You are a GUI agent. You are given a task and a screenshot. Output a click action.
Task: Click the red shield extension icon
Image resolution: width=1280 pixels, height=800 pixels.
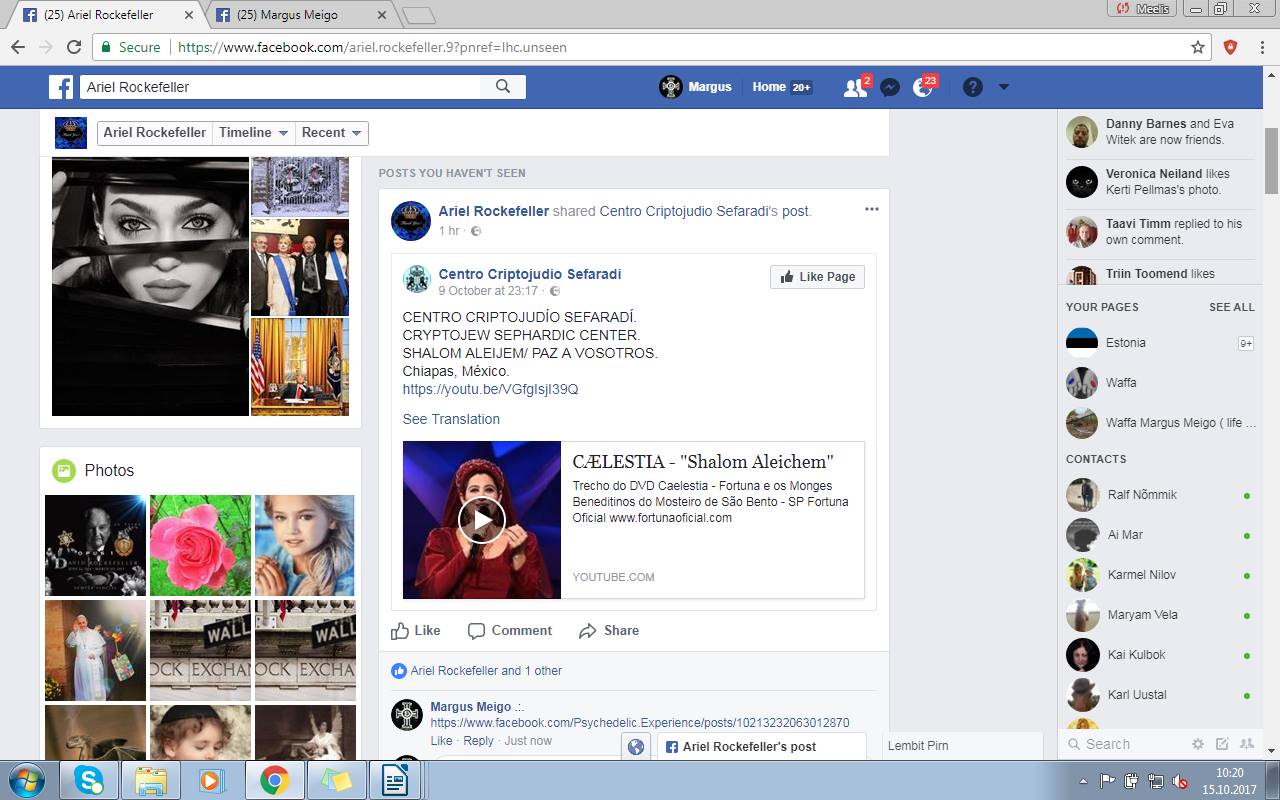(x=1231, y=47)
